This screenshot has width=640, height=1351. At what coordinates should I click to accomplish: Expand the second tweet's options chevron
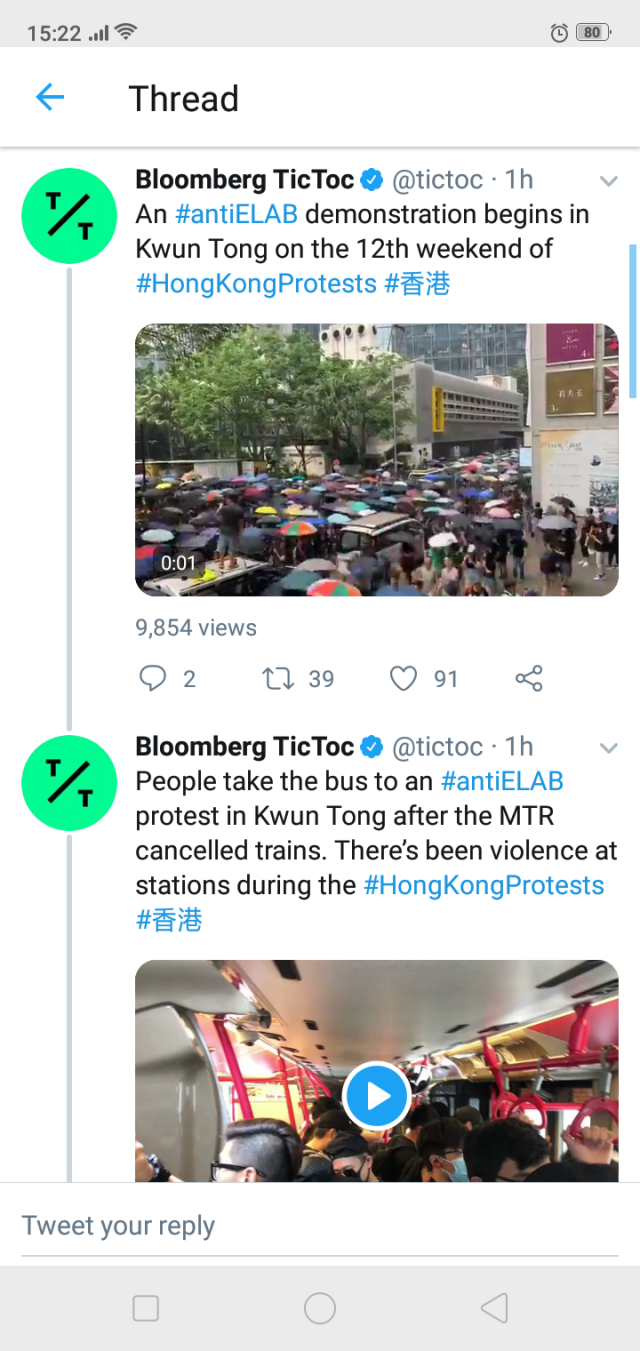point(608,748)
